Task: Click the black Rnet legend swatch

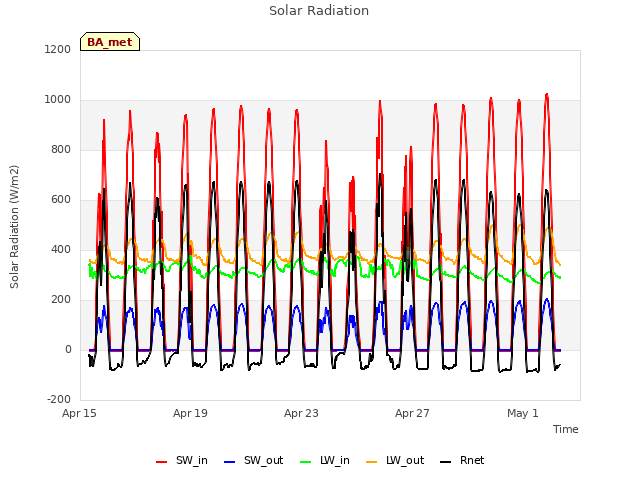Action: point(446,462)
